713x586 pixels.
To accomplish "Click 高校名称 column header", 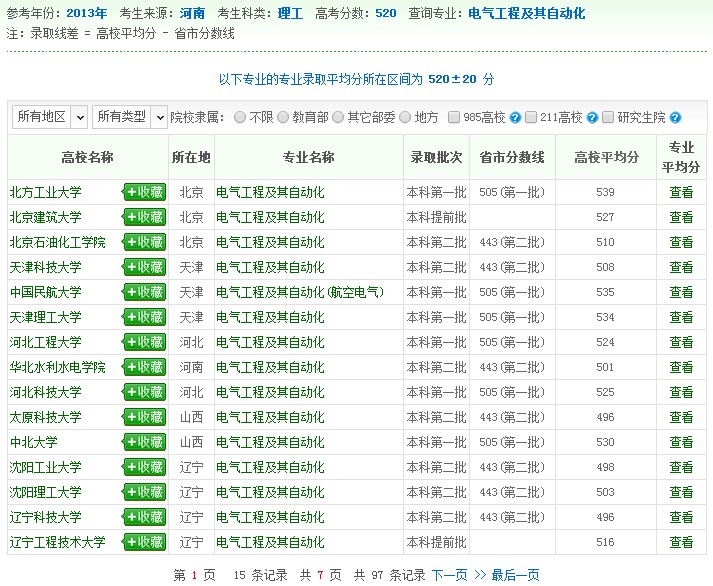I will (x=87, y=157).
